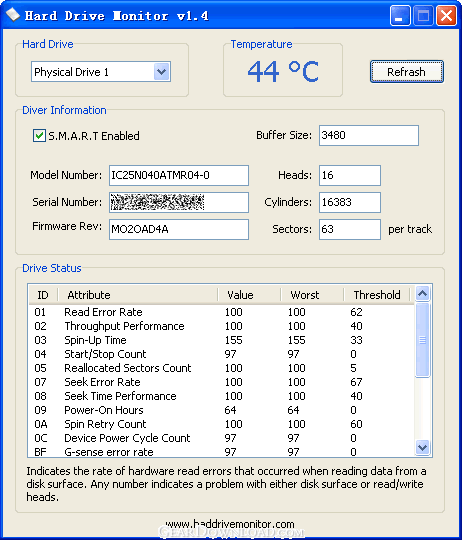Open the www.haddrivemonitor.com link
Image resolution: width=462 pixels, height=540 pixels.
click(230, 524)
